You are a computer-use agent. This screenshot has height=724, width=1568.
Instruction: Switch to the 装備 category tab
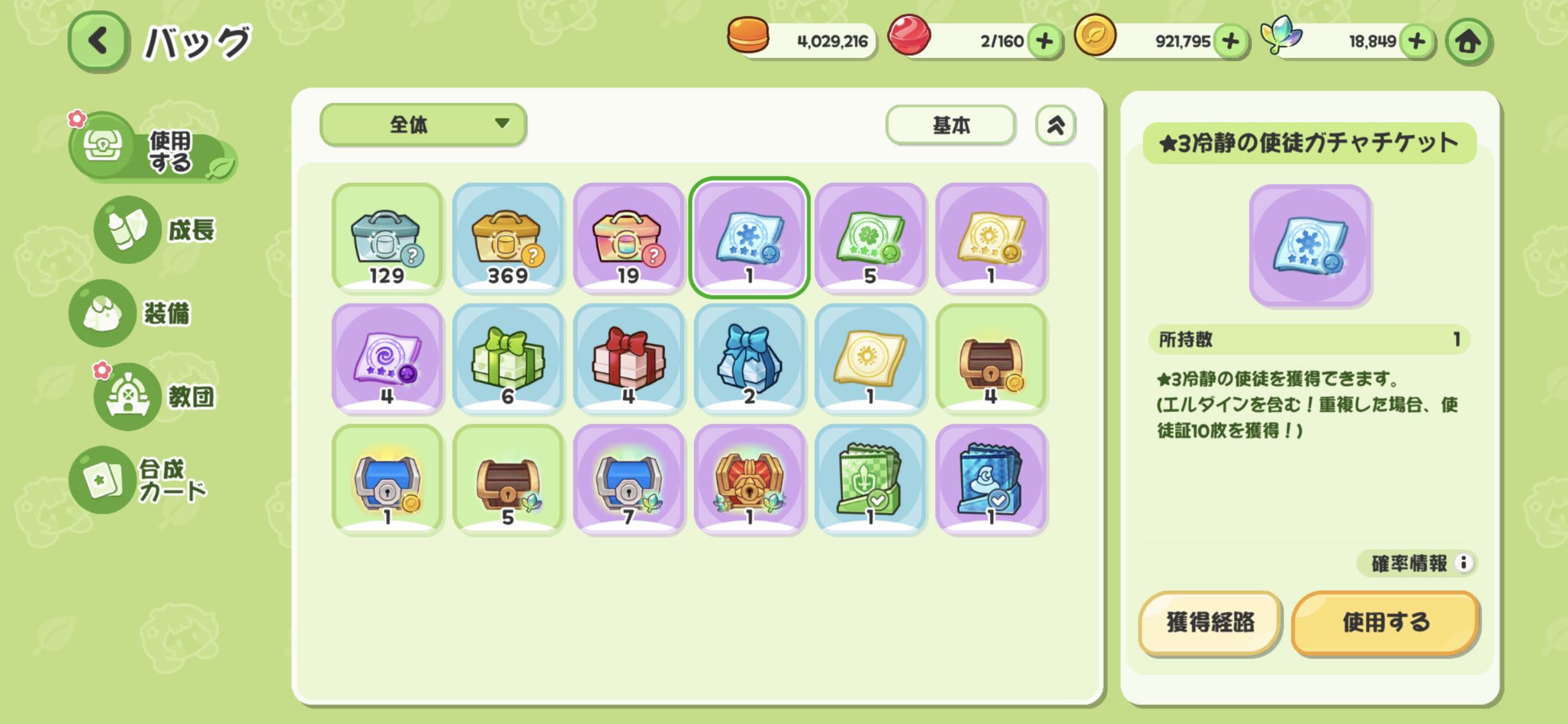click(132, 313)
